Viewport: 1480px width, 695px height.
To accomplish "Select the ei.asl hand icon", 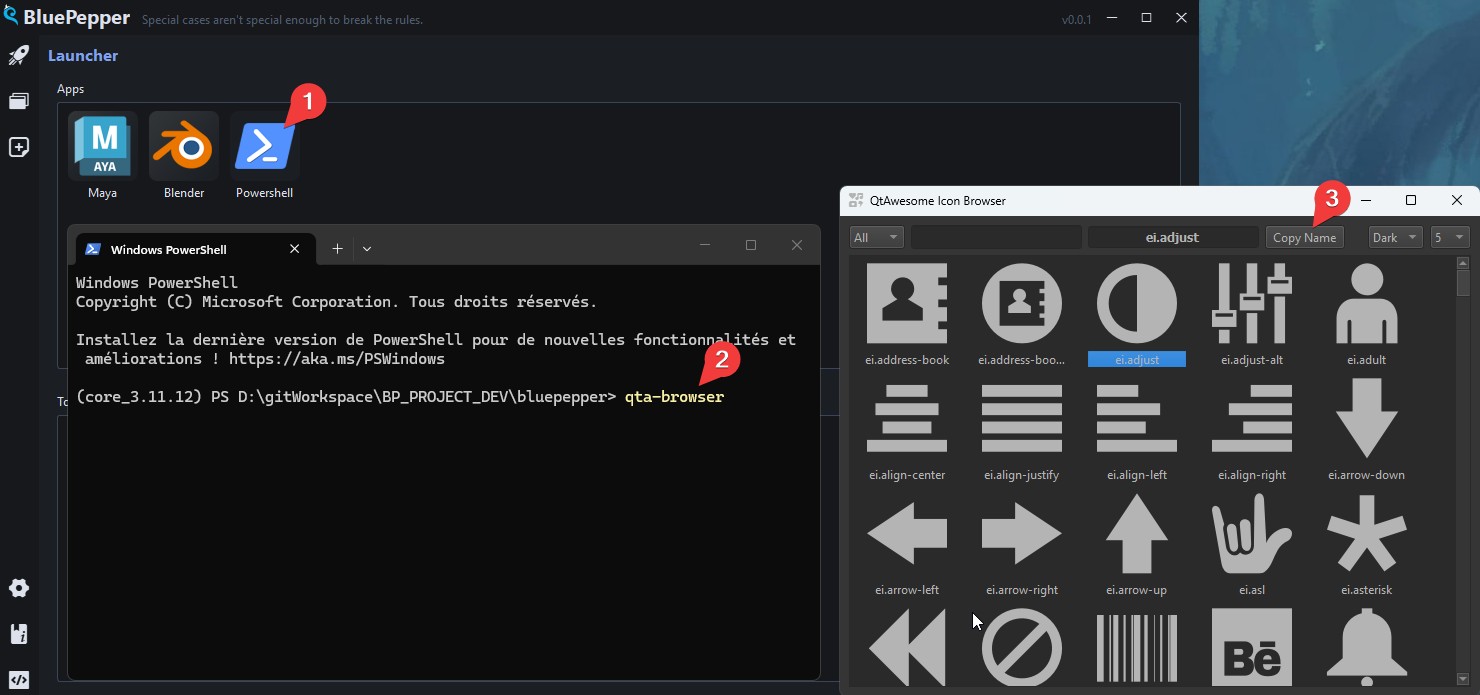I will pos(1252,533).
